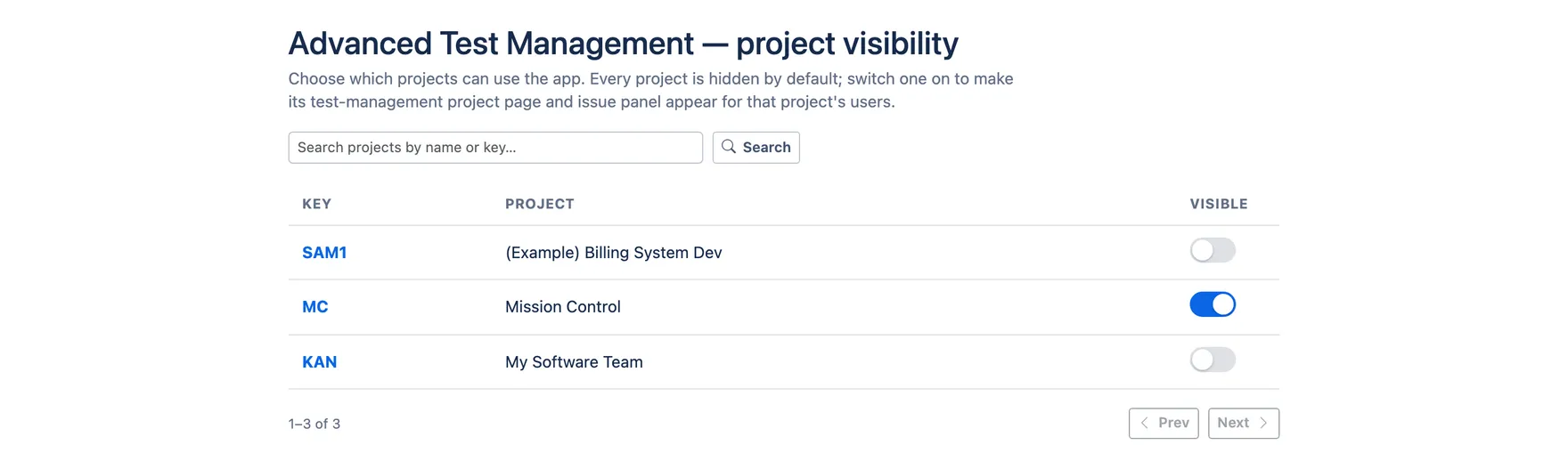Select the '(Example) Billing System Dev' text
Viewport: 1568px width, 453px height.
[x=614, y=253]
